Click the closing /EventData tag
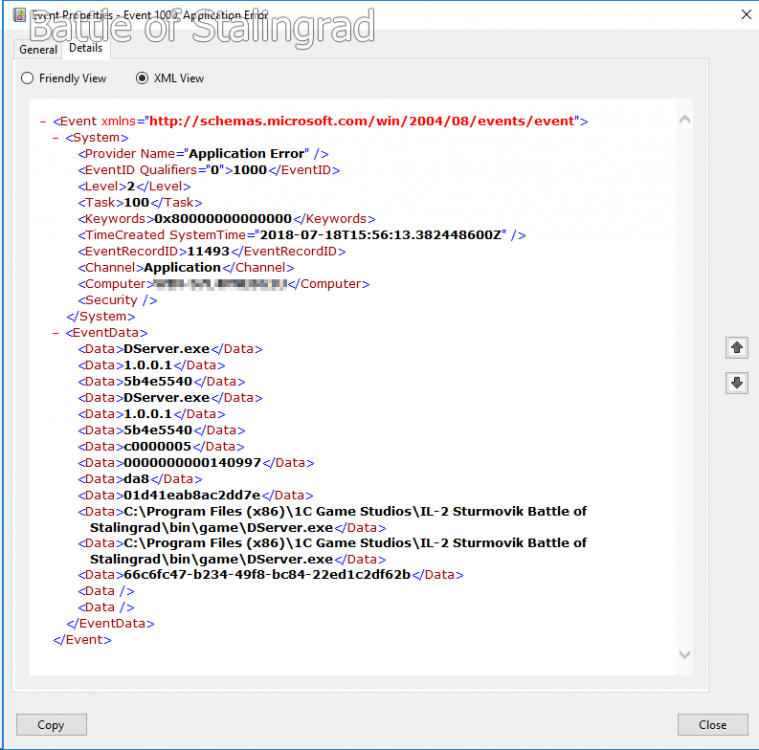 point(110,624)
